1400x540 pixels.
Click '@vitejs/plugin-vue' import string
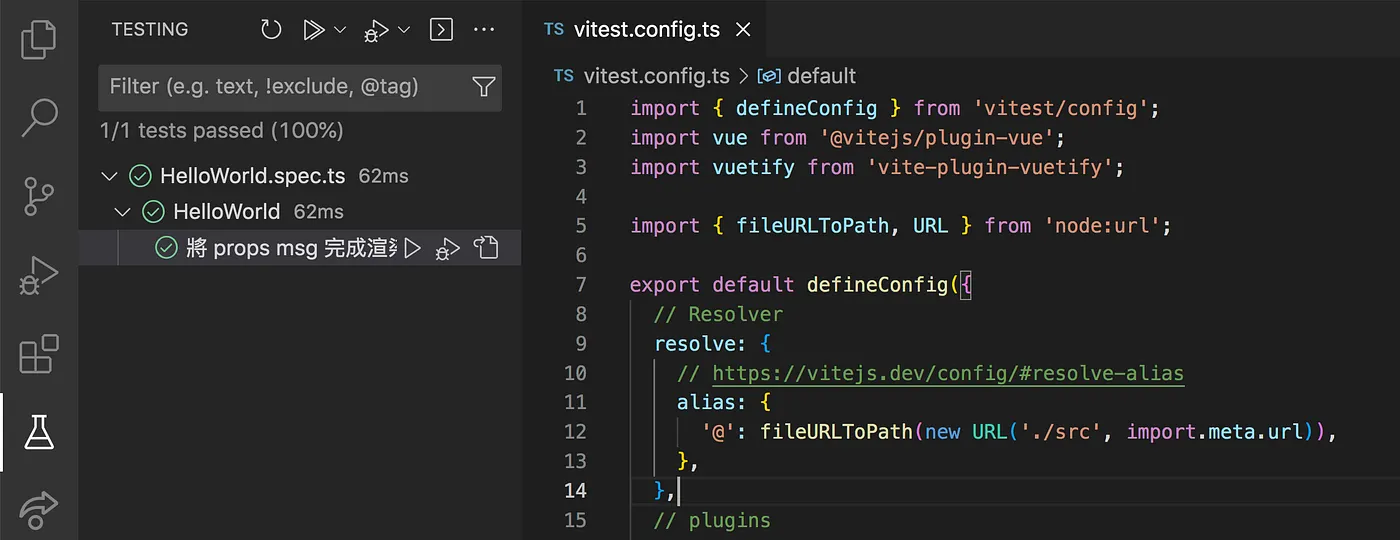coord(936,137)
